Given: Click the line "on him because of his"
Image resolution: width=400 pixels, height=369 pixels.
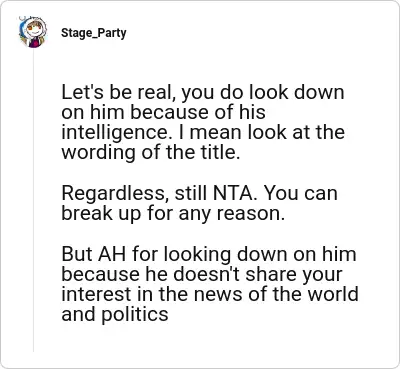Looking at the screenshot, I should click(x=163, y=112).
